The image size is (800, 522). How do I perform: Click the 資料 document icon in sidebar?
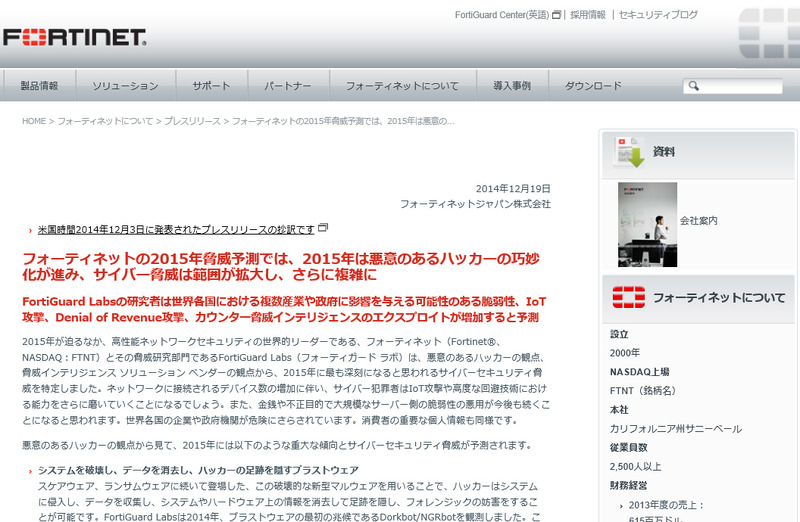629,151
